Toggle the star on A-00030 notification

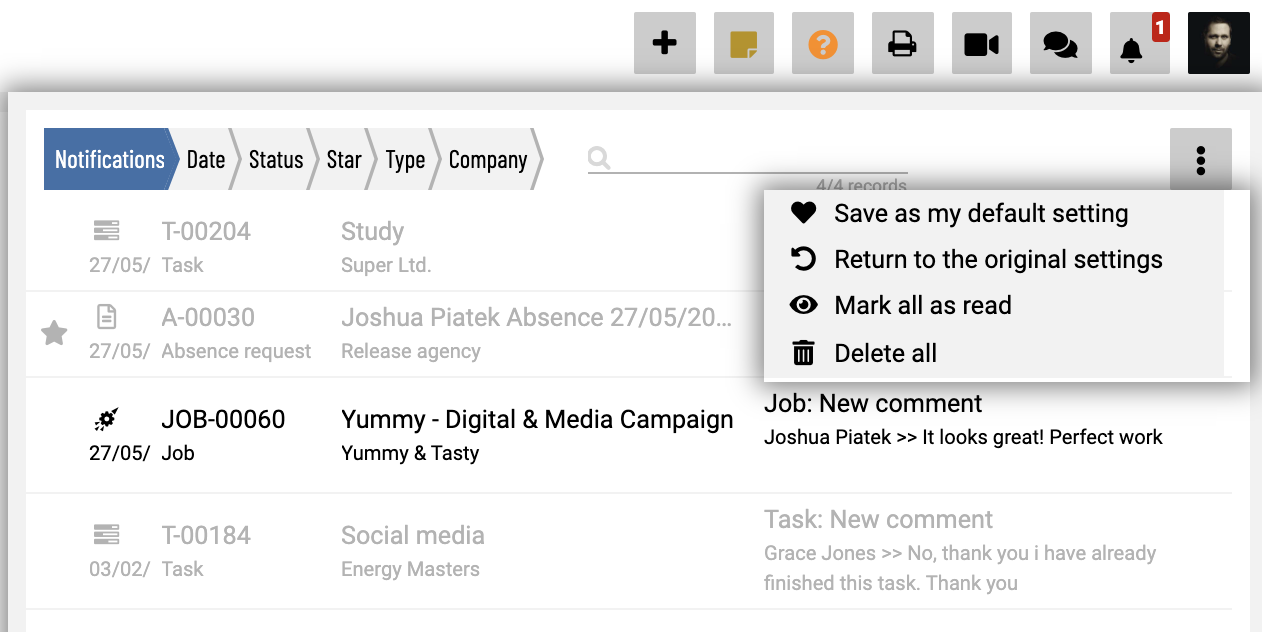[54, 334]
